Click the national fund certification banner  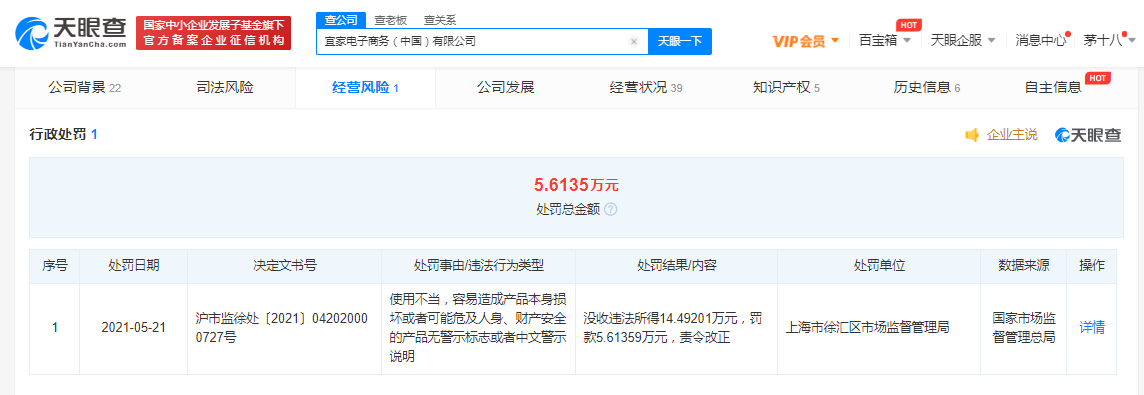click(x=214, y=33)
